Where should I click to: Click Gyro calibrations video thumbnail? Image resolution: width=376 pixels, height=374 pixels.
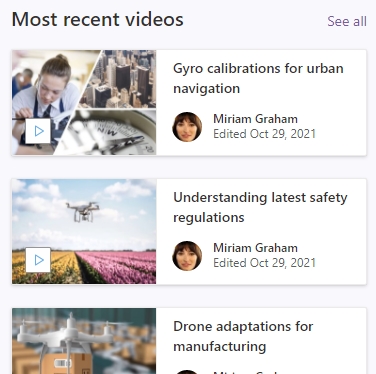[x=84, y=103]
